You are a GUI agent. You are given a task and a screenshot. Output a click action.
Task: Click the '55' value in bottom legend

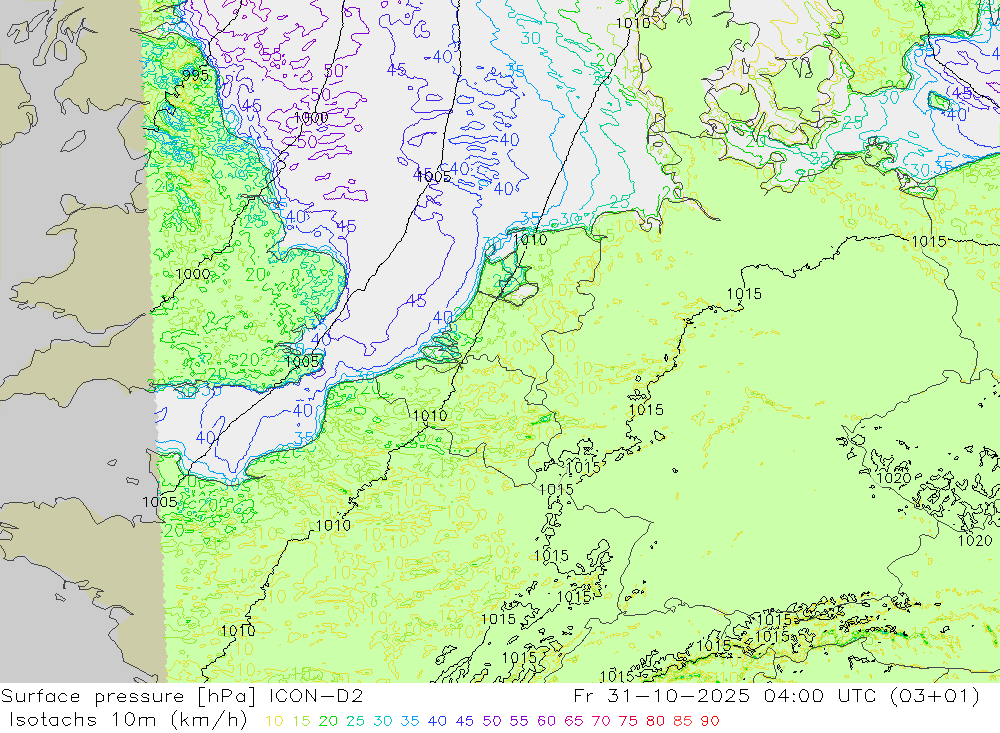point(519,721)
